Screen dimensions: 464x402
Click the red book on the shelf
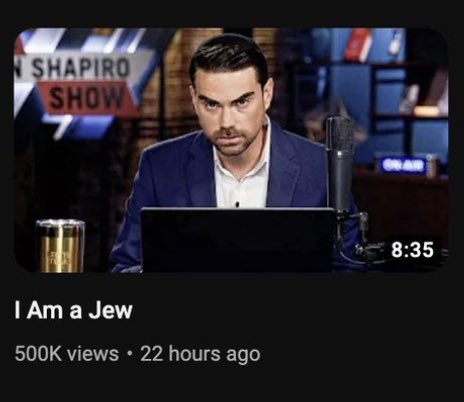click(359, 43)
